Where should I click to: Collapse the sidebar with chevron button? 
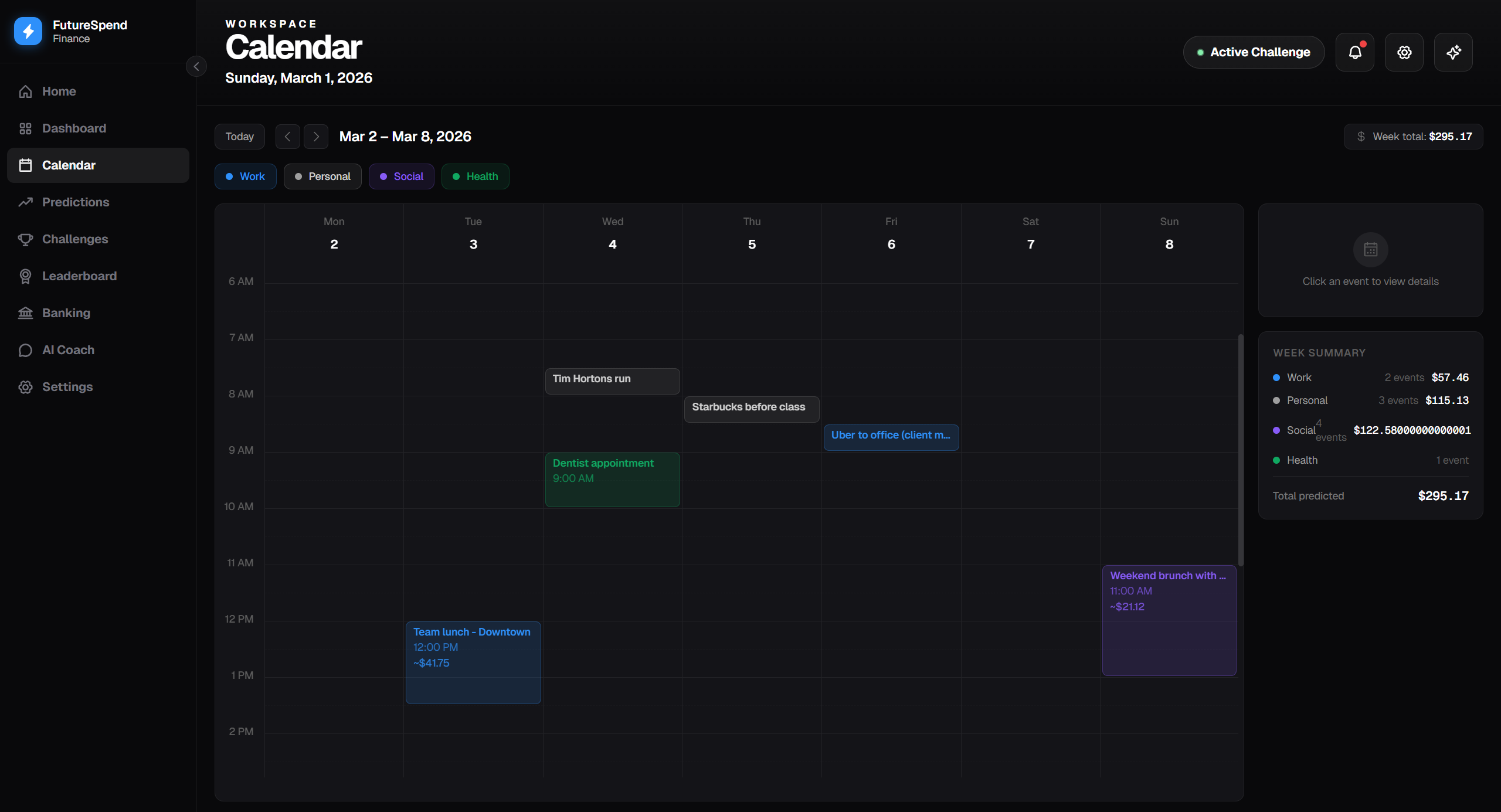click(x=196, y=66)
